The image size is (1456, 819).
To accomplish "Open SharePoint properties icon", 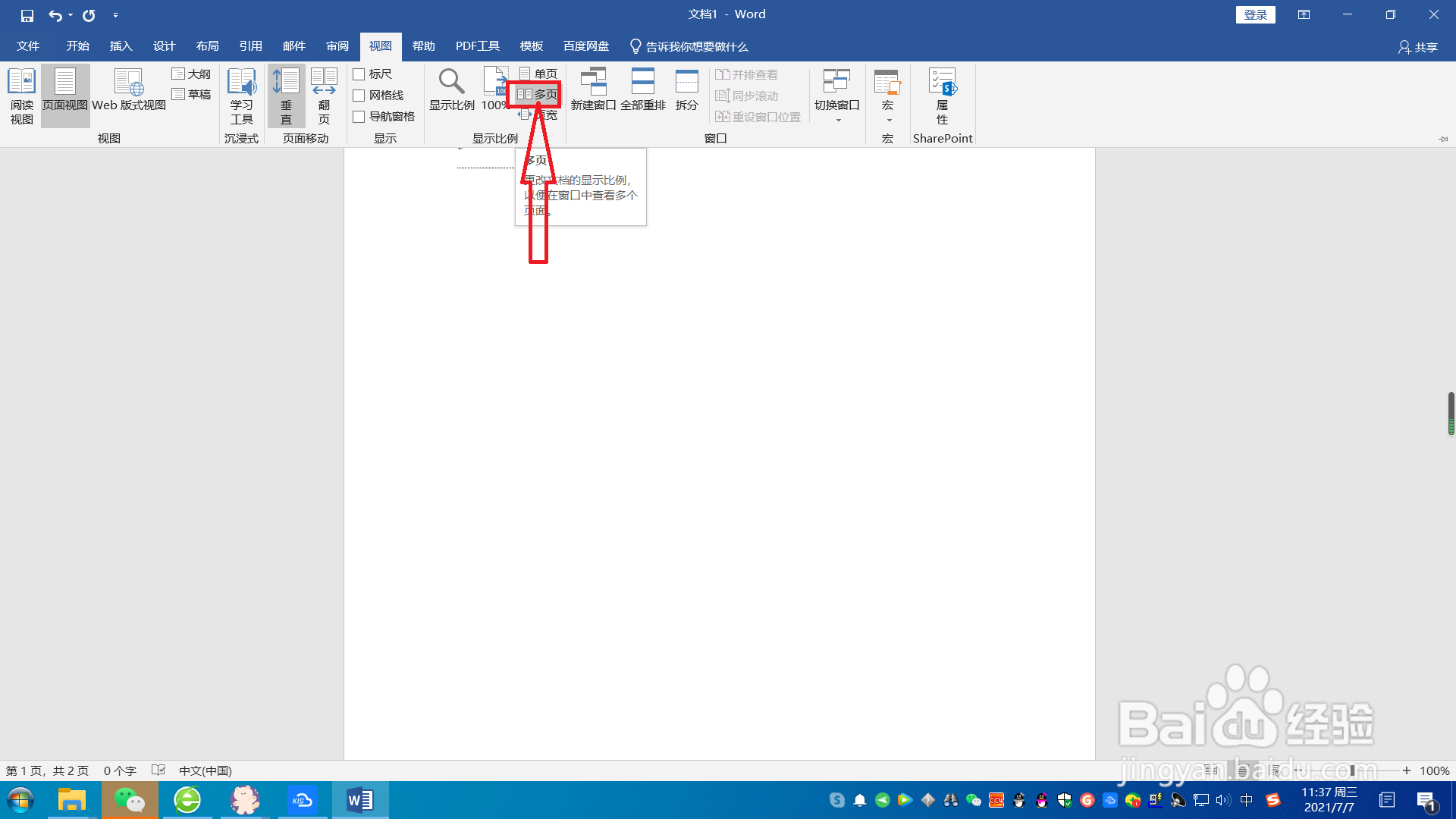I will click(x=943, y=96).
